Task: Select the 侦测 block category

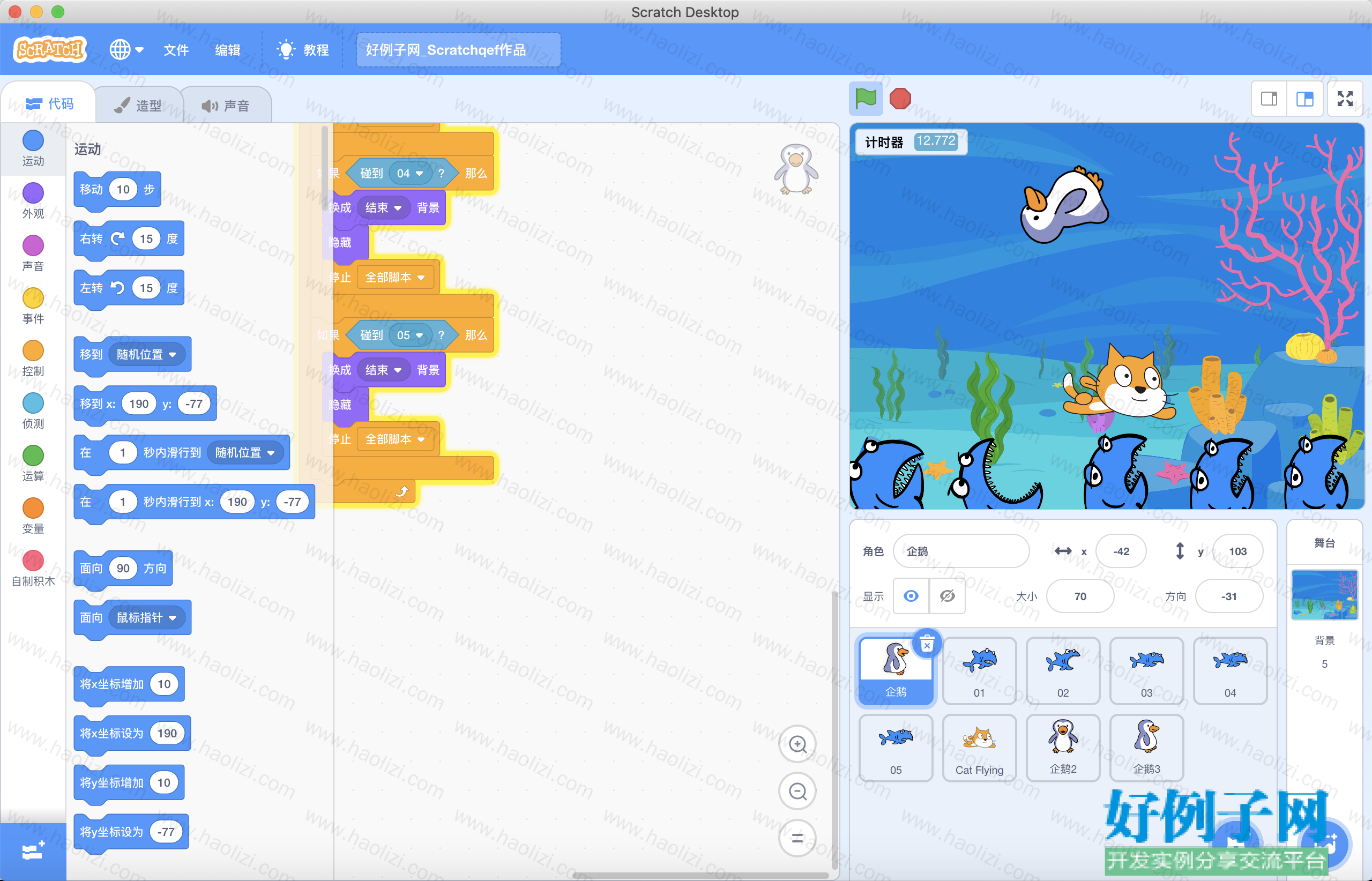Action: 33,412
